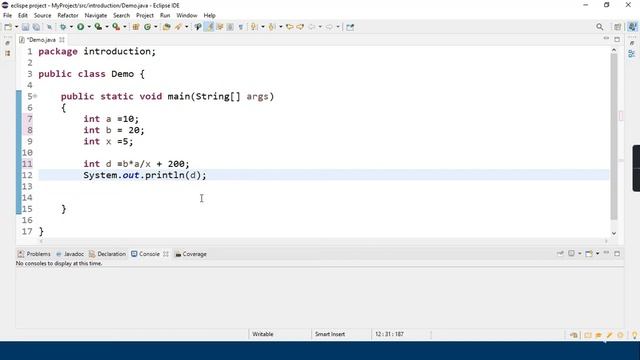Click the Writable status bar field

tap(263, 334)
